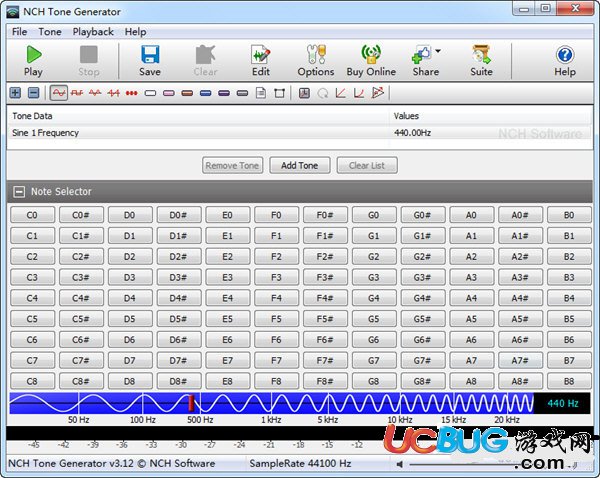Click the frequency bar near 1 kHz
Viewport: 600px width, 478px height.
(x=271, y=403)
